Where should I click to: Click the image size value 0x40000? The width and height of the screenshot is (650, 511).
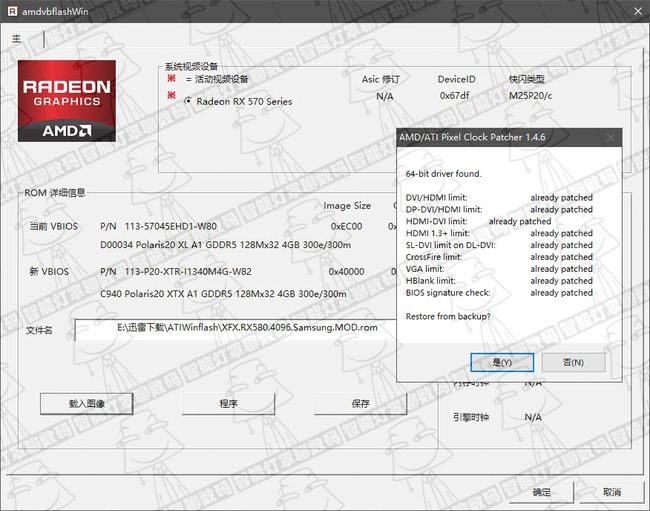point(347,272)
